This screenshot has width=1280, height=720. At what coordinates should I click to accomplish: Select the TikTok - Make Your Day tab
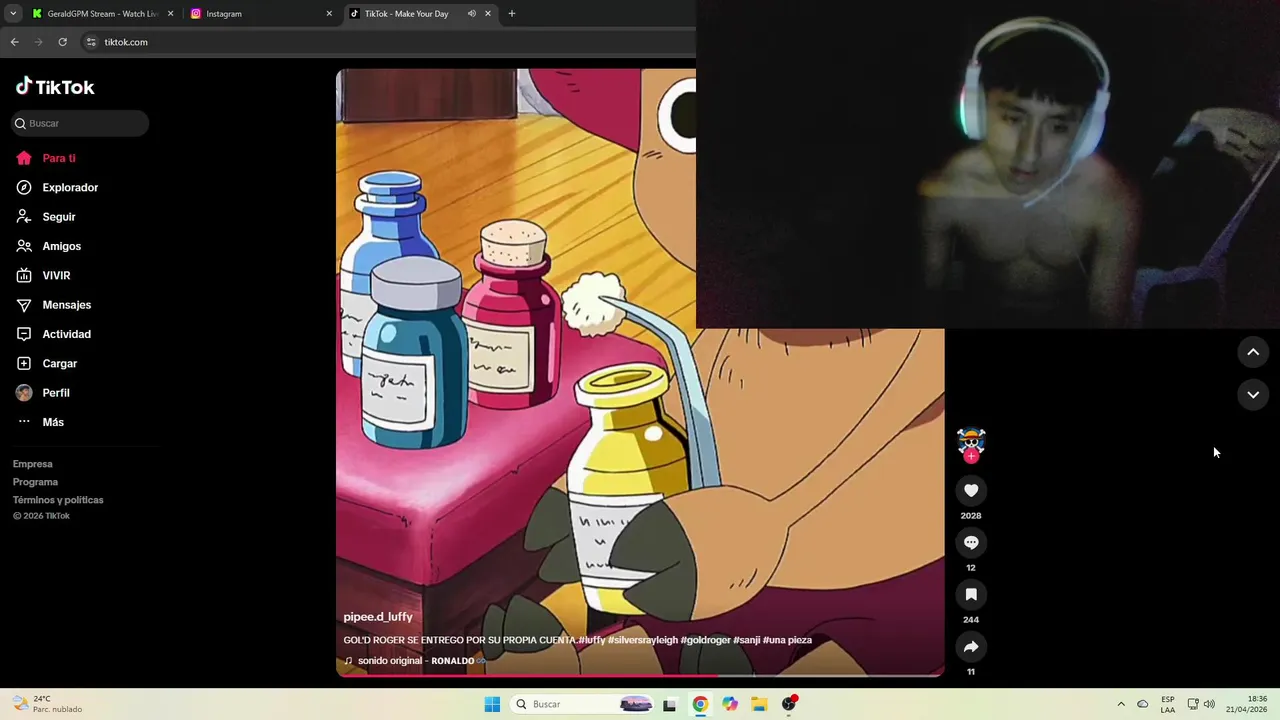(x=405, y=14)
